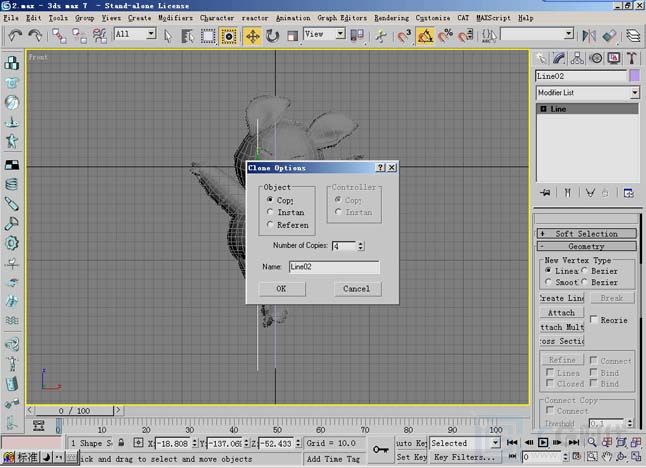Switch to the Utilities hammer panel
The height and width of the screenshot is (468, 646).
pyautogui.click(x=632, y=58)
